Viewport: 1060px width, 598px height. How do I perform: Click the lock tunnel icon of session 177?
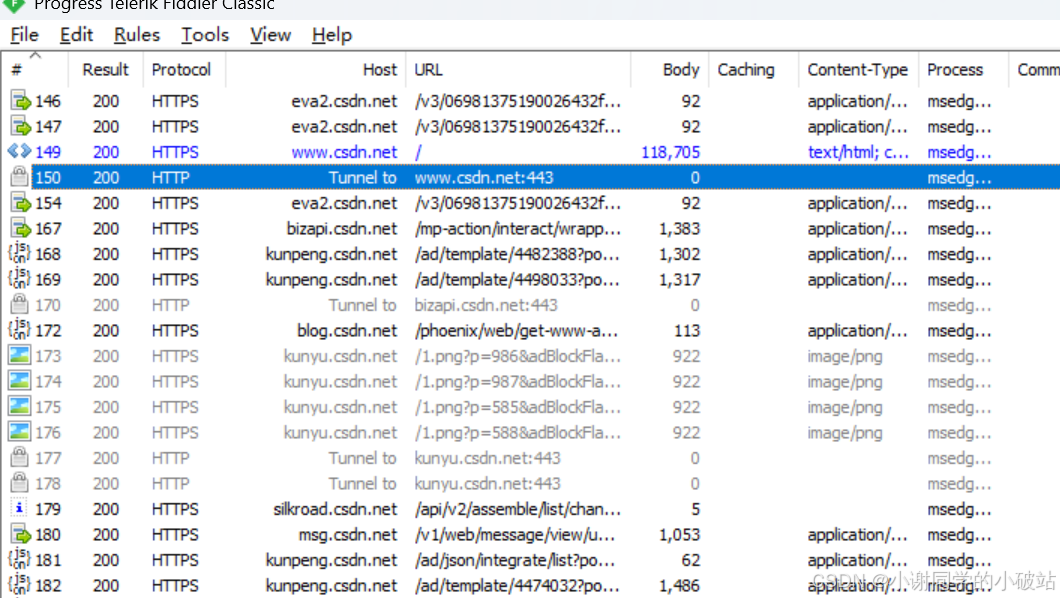20,457
